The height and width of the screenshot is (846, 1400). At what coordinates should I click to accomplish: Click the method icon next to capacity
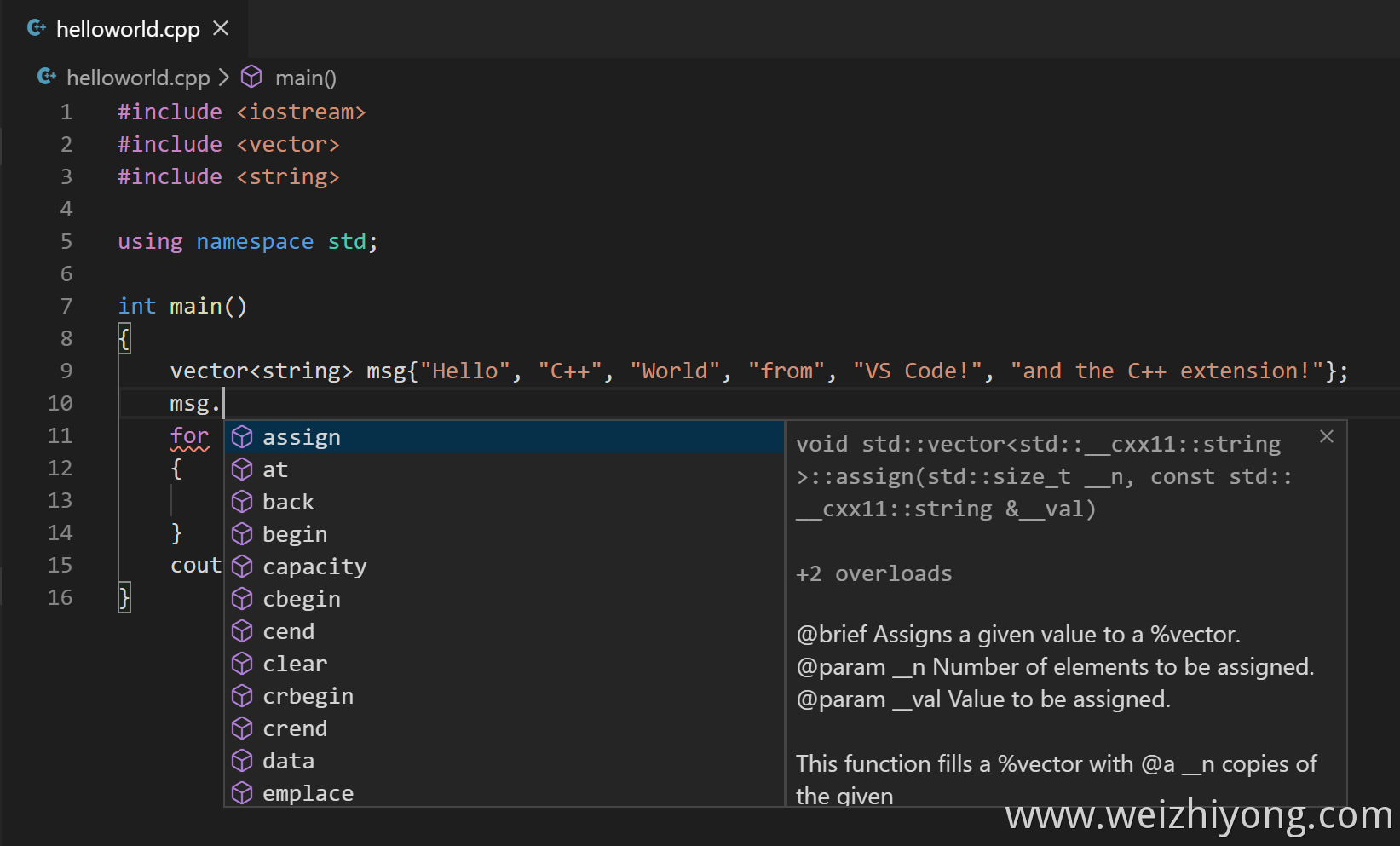click(242, 567)
